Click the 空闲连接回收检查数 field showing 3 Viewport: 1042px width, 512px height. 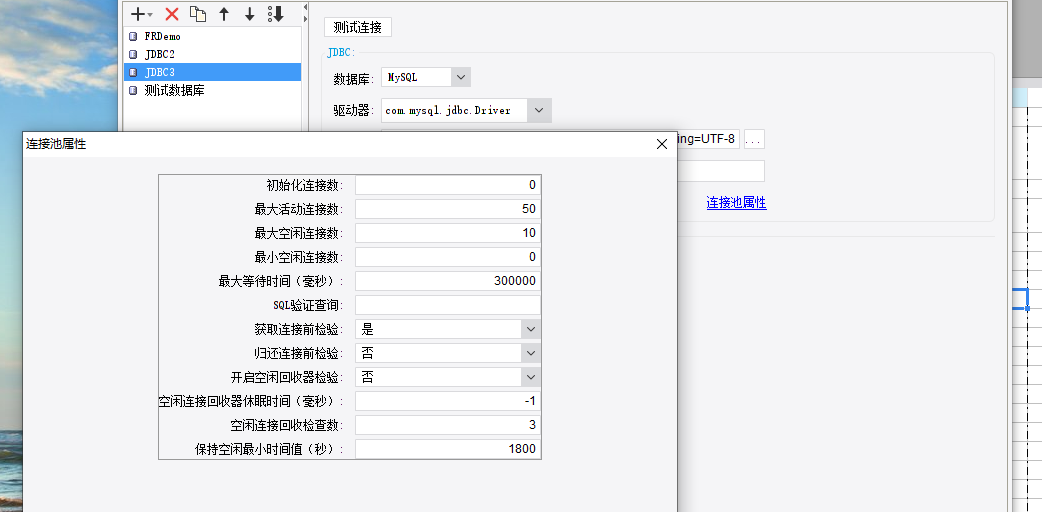[448, 425]
